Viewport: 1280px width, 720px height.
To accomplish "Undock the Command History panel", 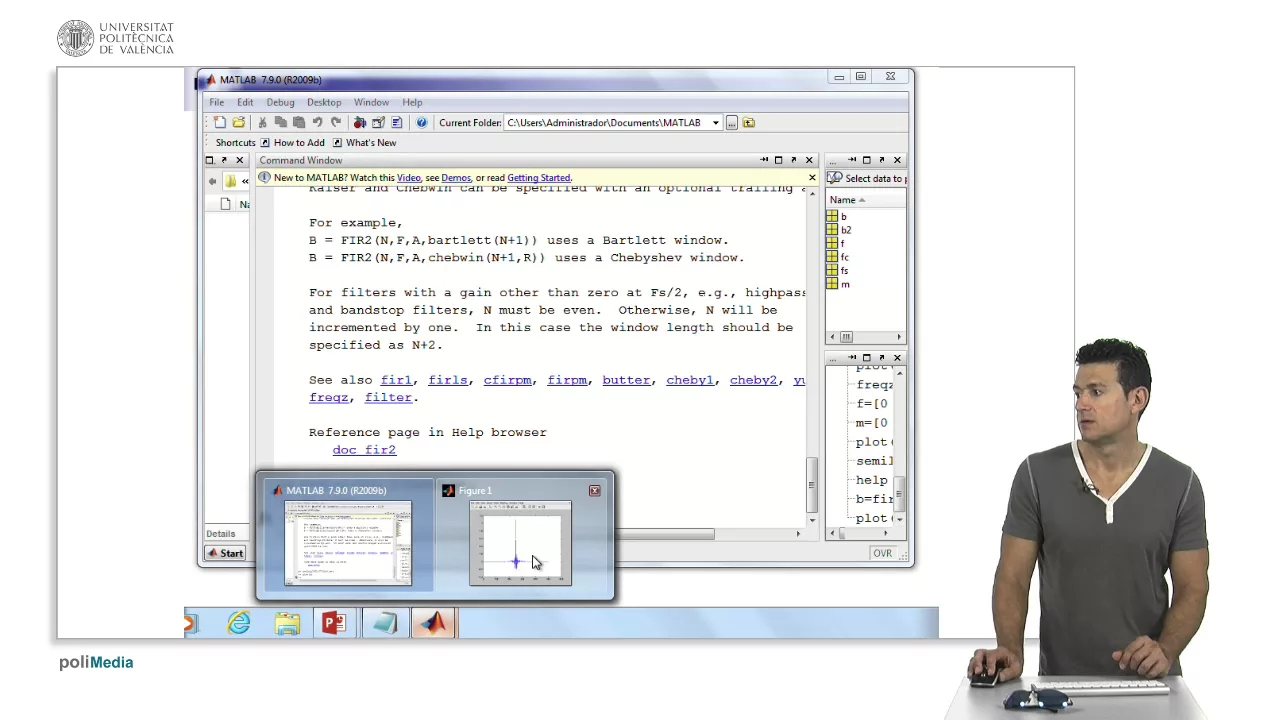I will (x=881, y=357).
